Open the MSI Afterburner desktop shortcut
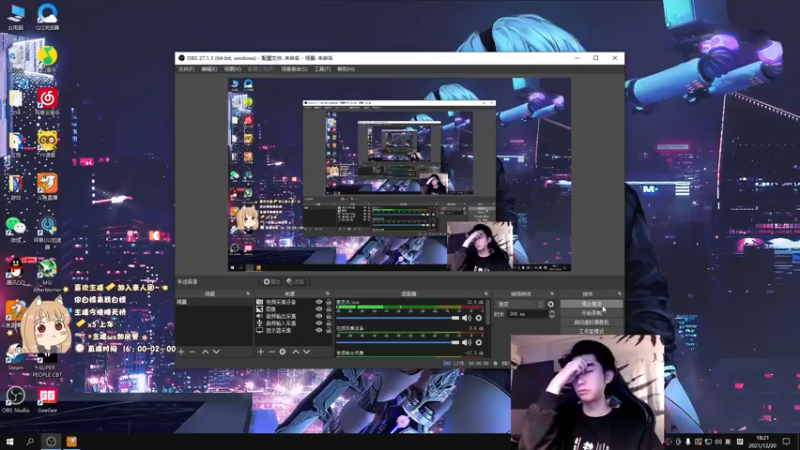Screen dimensions: 800x450 pyautogui.click(x=47, y=276)
